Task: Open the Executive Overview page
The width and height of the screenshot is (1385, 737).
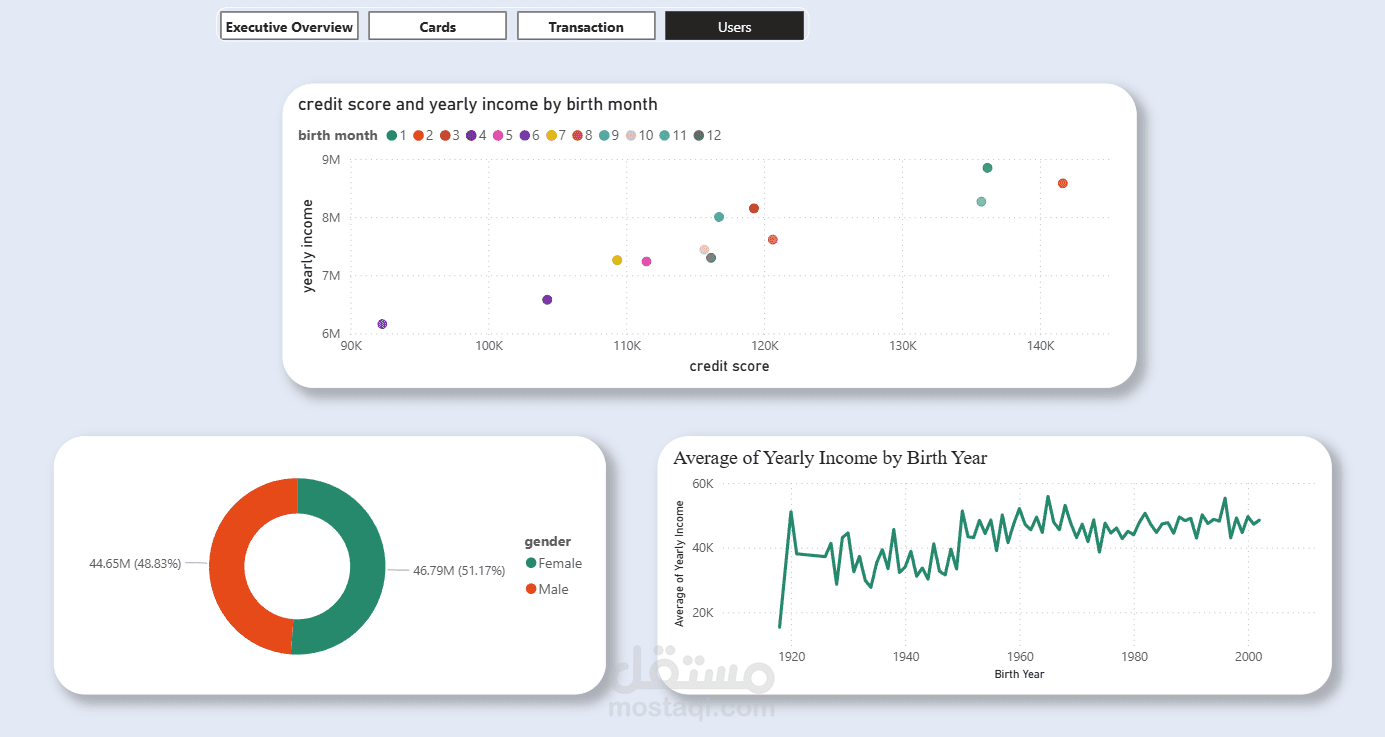Action: pos(289,27)
